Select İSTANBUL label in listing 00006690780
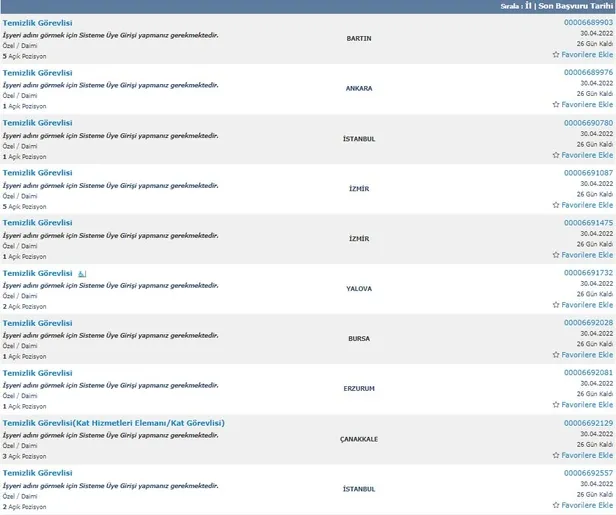 [x=359, y=139]
